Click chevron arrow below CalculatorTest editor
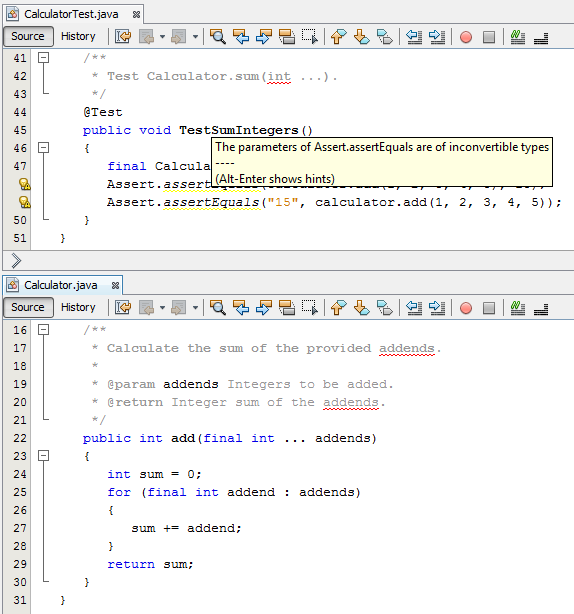 click(16, 260)
